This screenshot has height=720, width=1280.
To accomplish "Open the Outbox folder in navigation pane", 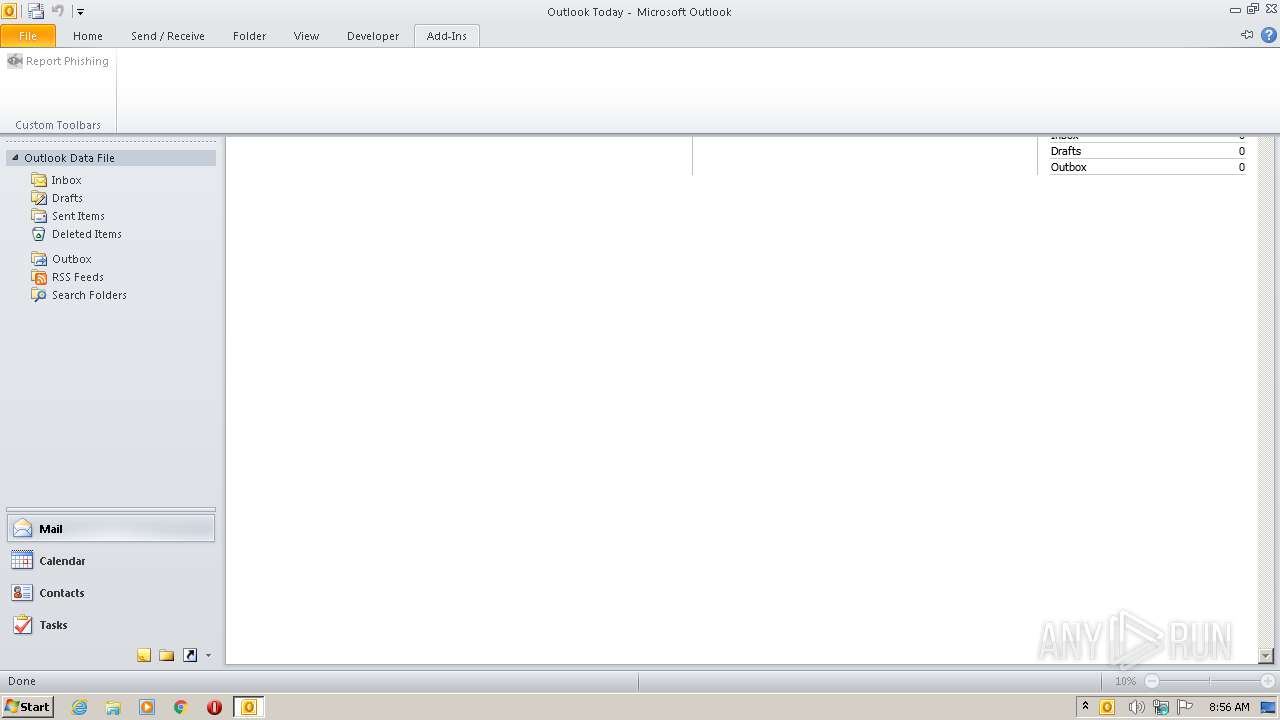I will (x=72, y=259).
